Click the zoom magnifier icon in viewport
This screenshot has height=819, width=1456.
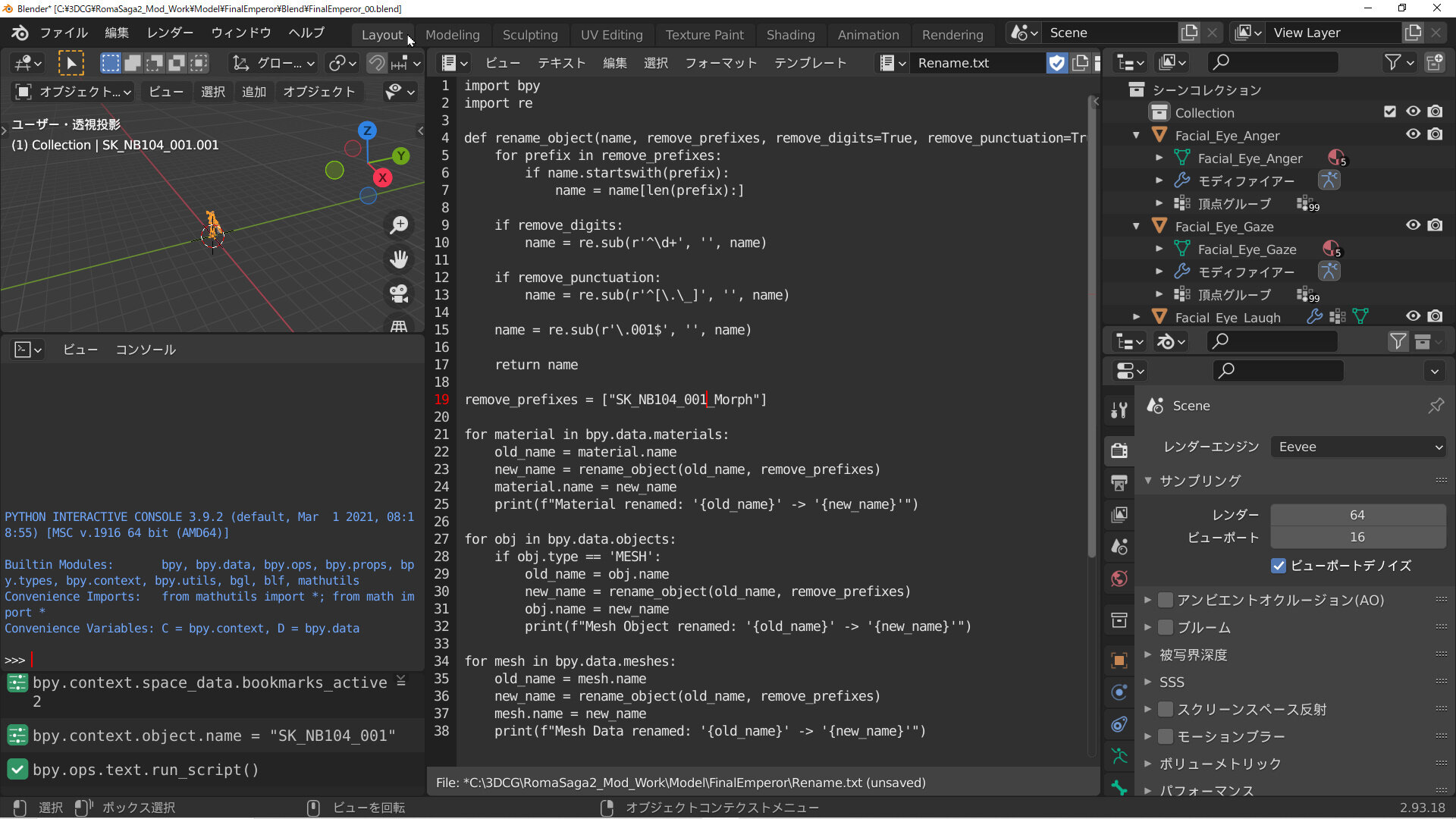pyautogui.click(x=399, y=225)
